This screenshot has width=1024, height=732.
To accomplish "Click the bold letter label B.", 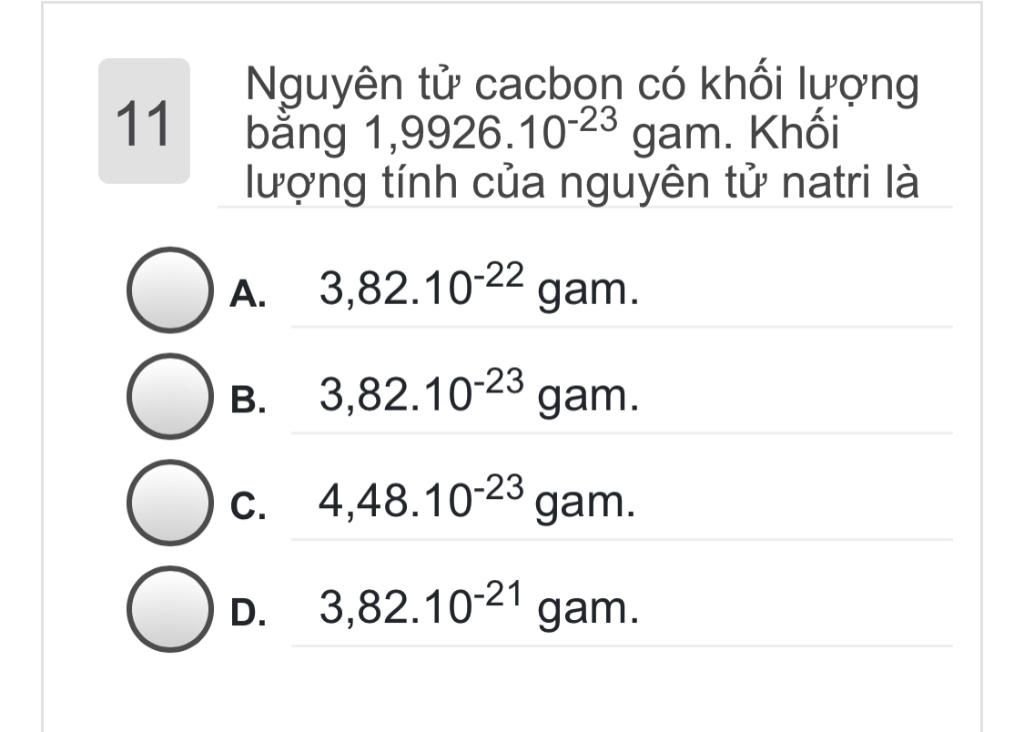I will (248, 400).
